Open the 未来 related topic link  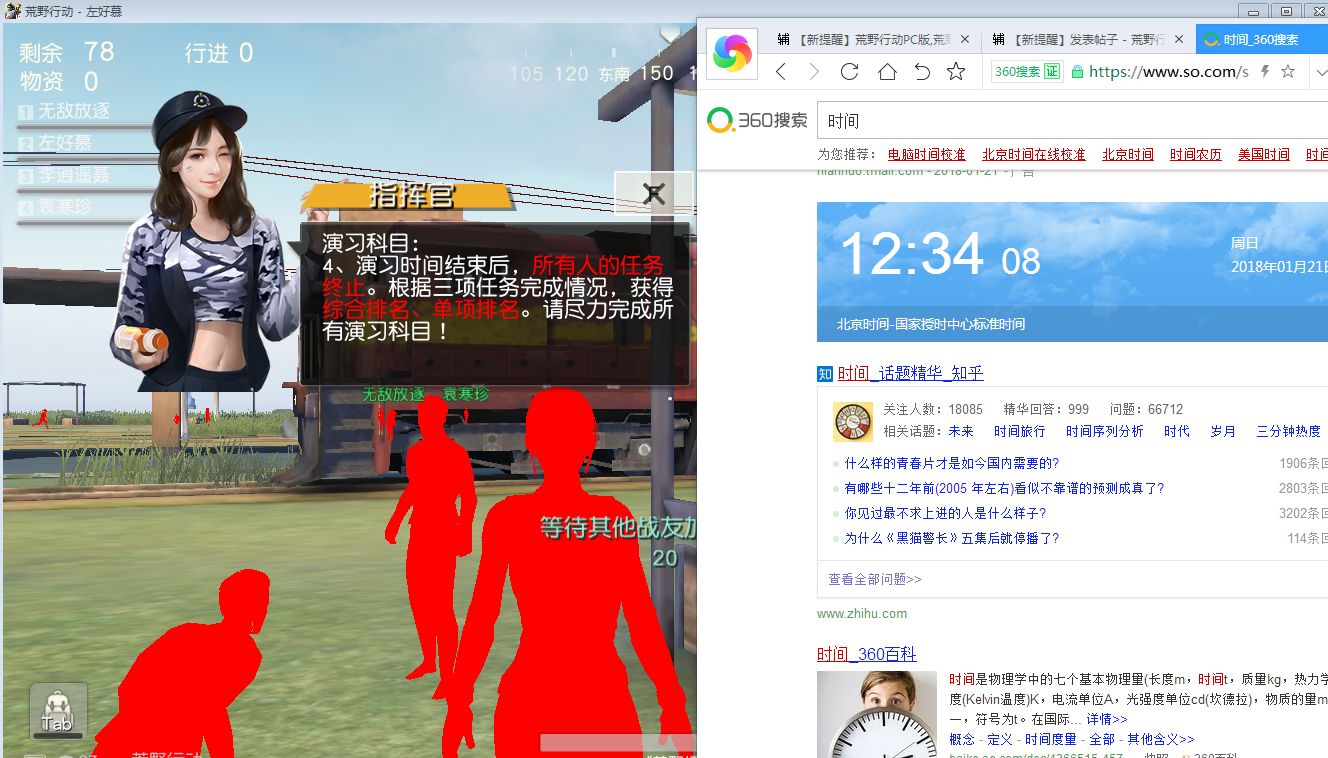961,432
